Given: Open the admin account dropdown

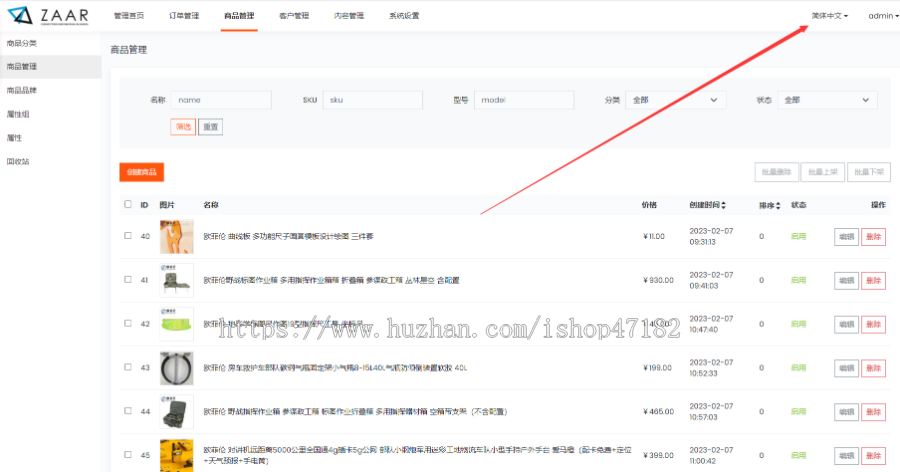Looking at the screenshot, I should 883,16.
